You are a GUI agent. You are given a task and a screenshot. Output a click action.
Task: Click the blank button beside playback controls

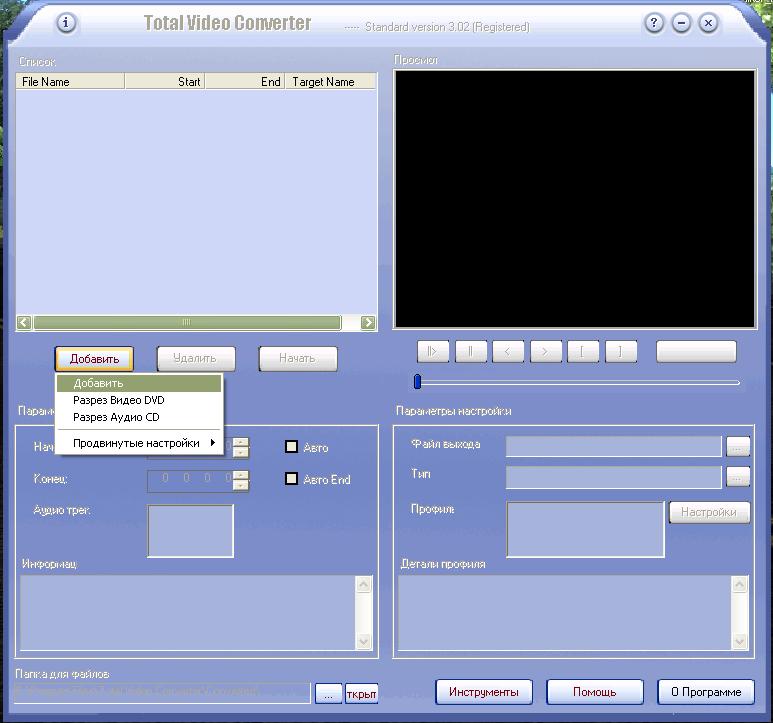(x=696, y=351)
